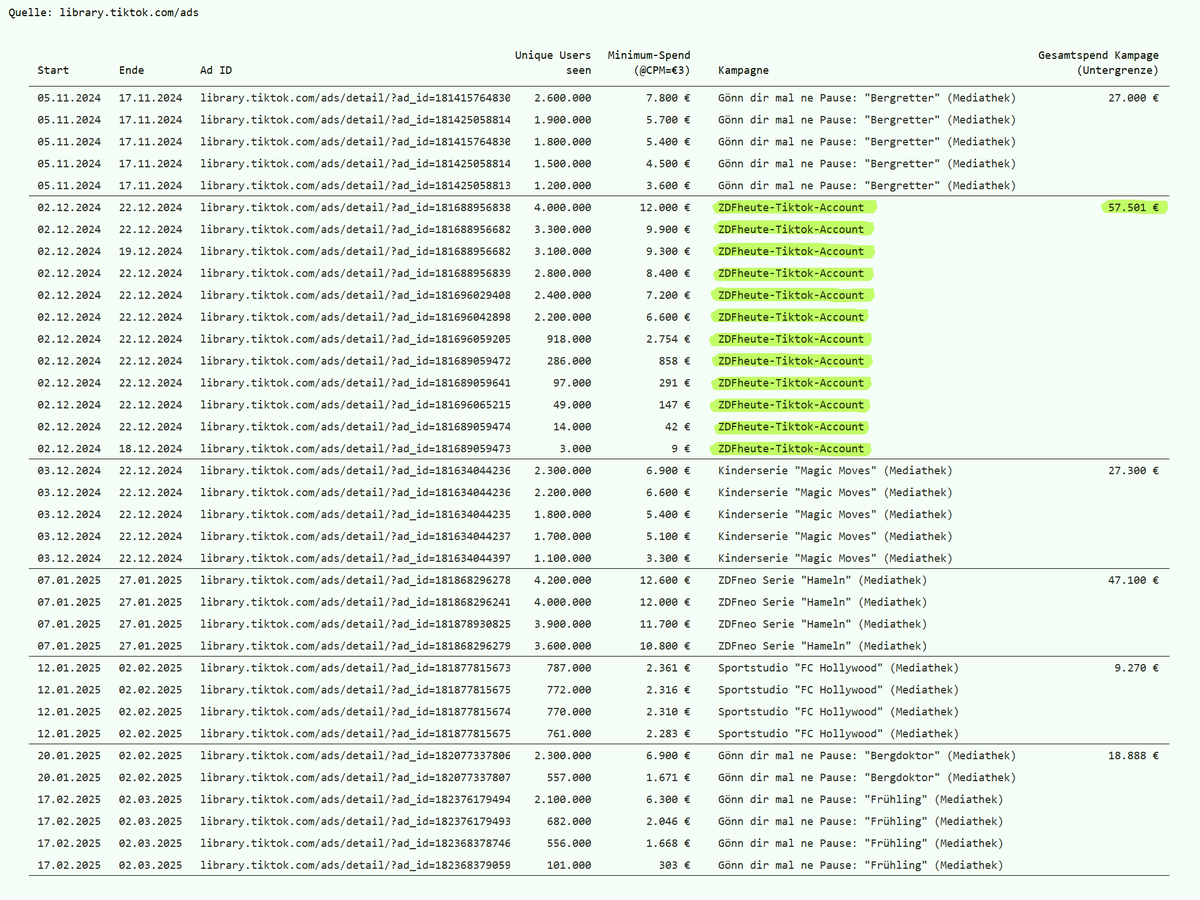Image resolution: width=1200 pixels, height=900 pixels.
Task: Click the "Kampagne" column header
Action: pyautogui.click(x=744, y=70)
